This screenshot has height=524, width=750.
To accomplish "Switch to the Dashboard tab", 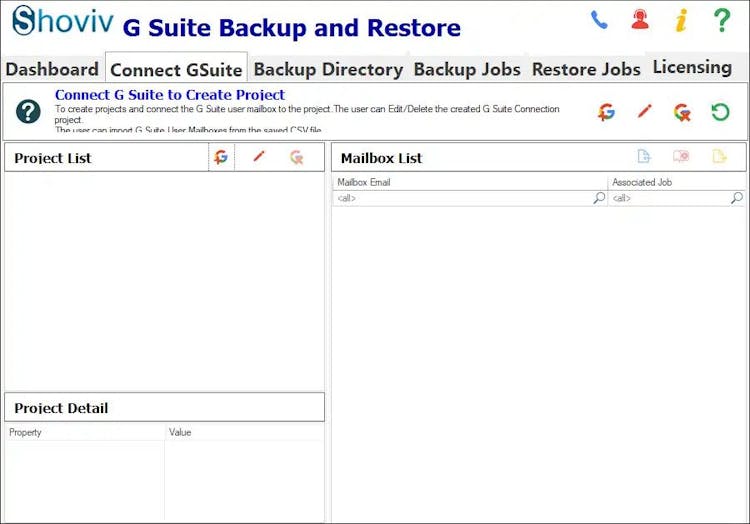I will 52,69.
